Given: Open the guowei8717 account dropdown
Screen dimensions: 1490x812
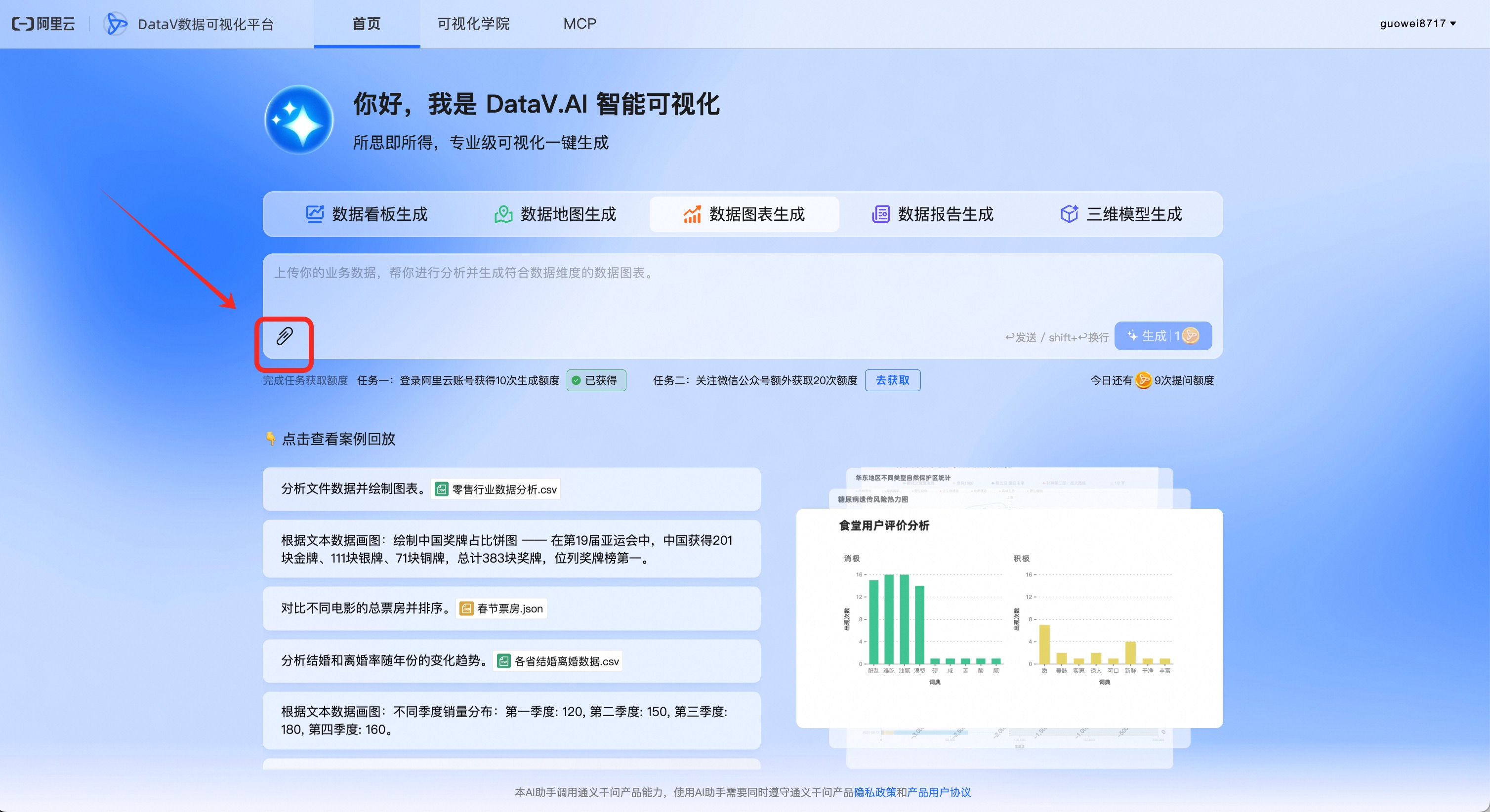Looking at the screenshot, I should pyautogui.click(x=1418, y=24).
